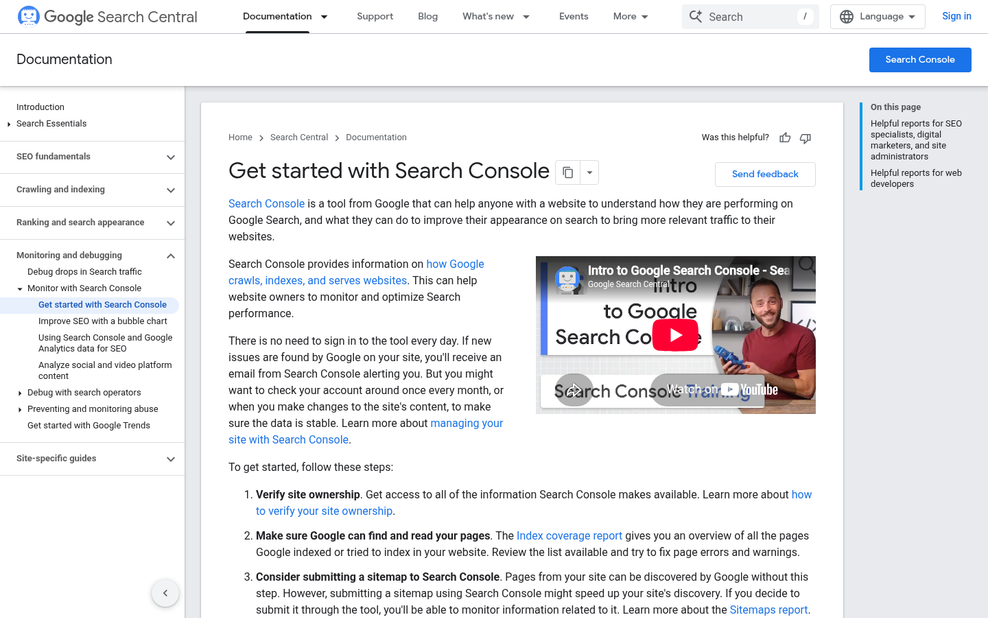This screenshot has height=618, width=988.
Task: Open the Language selector
Action: (x=878, y=16)
